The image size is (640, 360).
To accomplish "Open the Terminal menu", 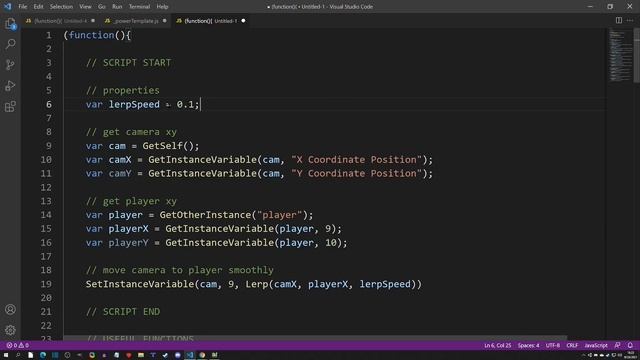I will (x=139, y=7).
